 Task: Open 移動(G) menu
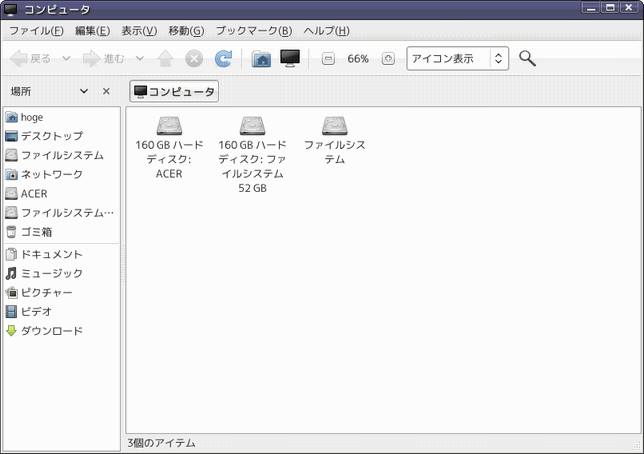(x=186, y=31)
